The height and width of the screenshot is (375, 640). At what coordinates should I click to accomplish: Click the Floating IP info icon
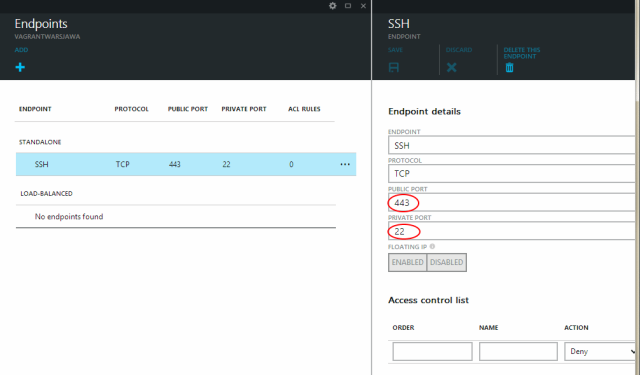(x=432, y=246)
